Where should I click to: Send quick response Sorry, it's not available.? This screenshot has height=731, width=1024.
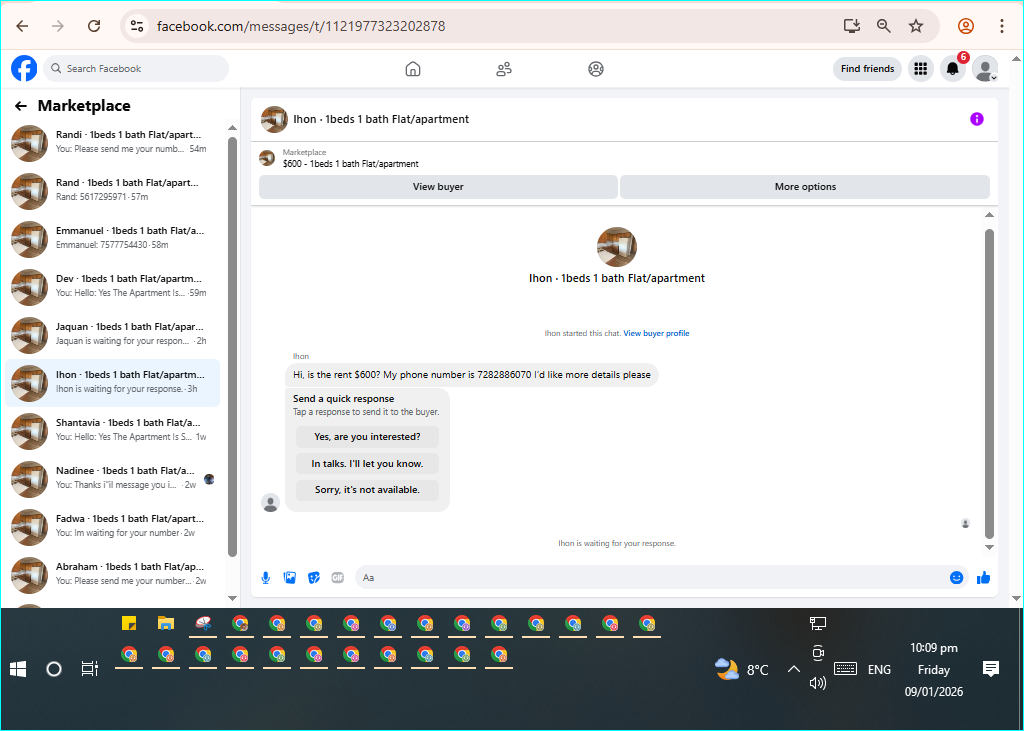[x=367, y=490]
